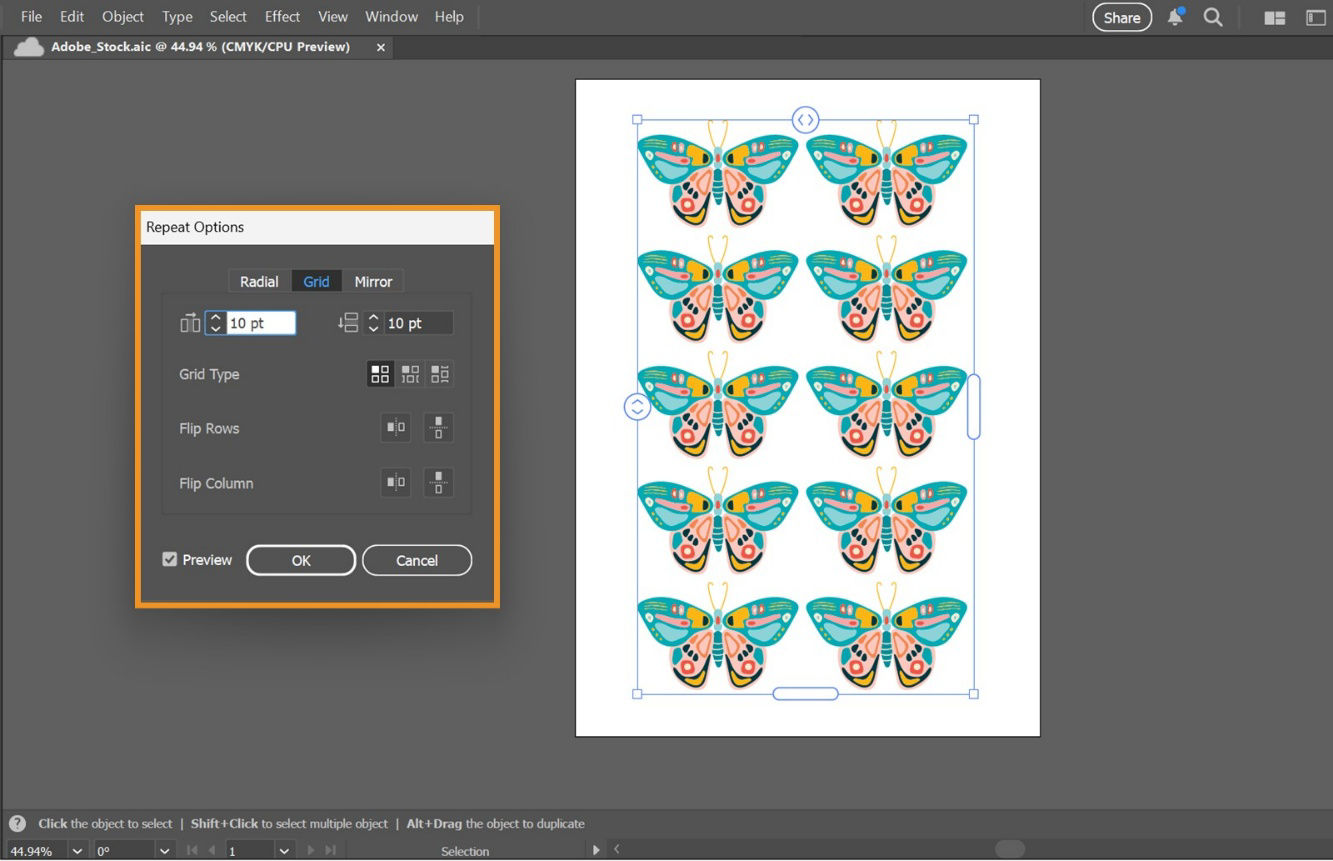Open the zoom level dropdown showing 44.94%

tap(77, 850)
